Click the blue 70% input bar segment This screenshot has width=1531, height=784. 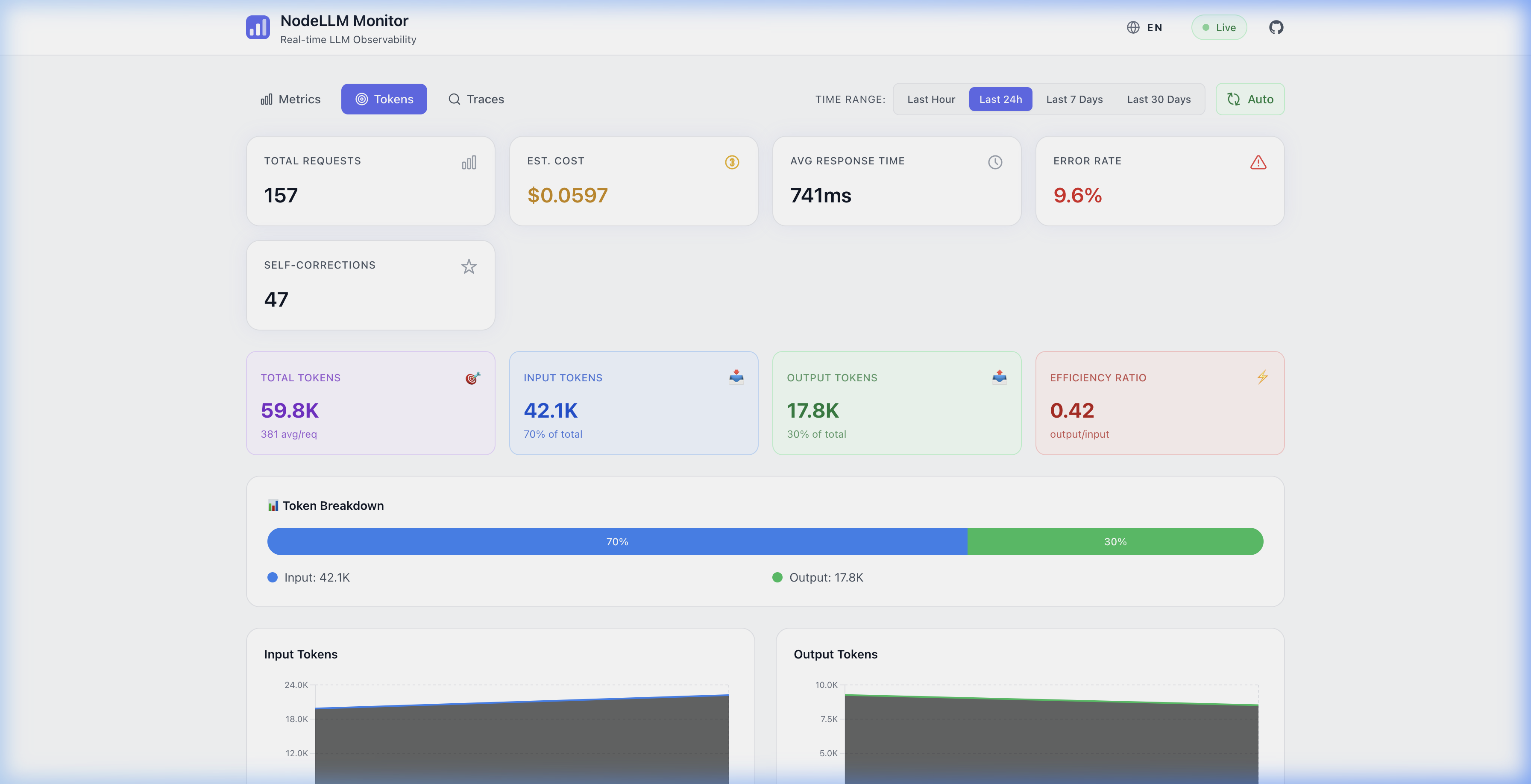617,542
